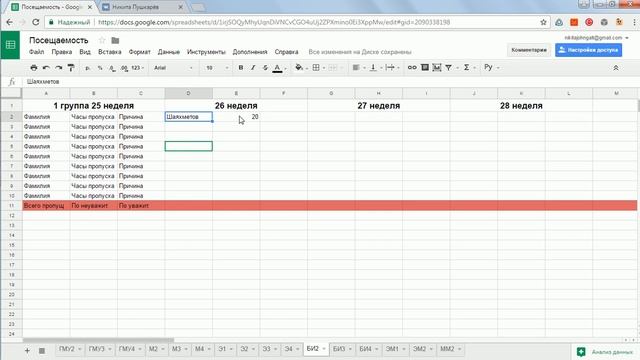Click the insert chart icon

pos(437,68)
